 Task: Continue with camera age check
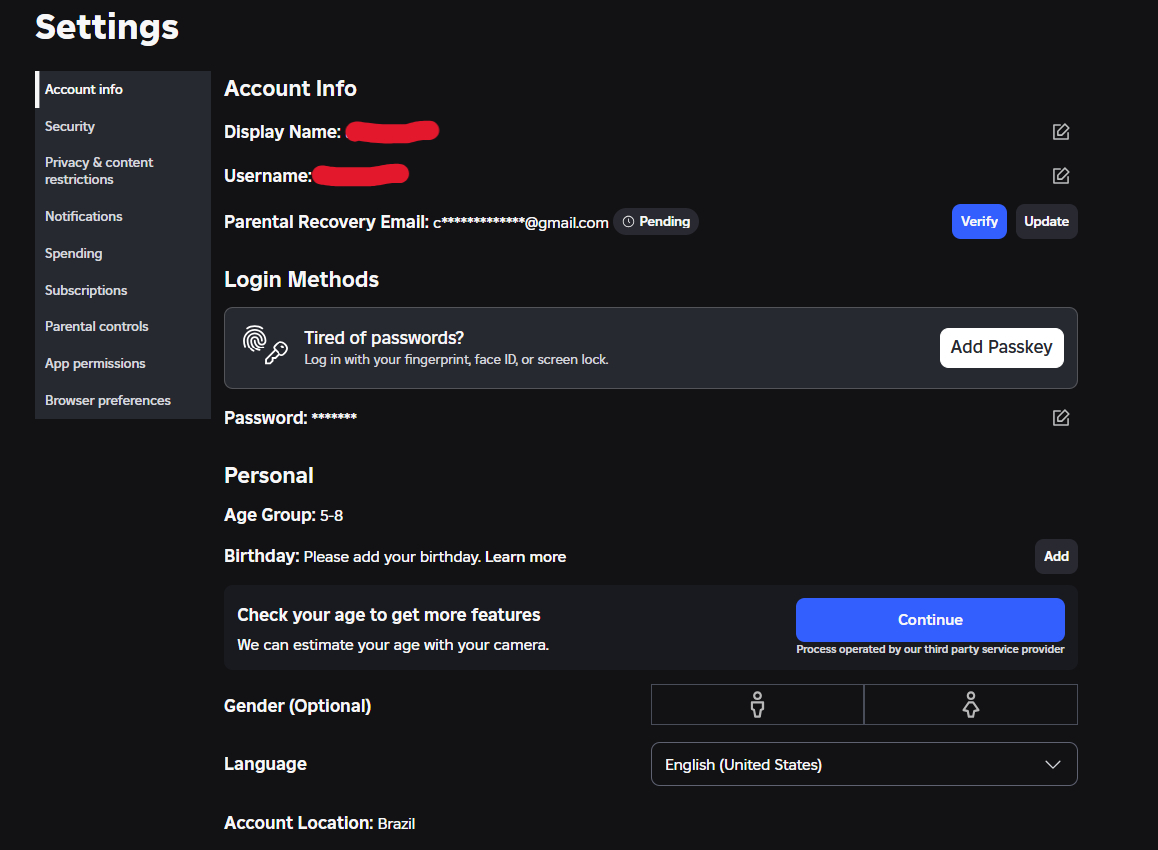(930, 620)
